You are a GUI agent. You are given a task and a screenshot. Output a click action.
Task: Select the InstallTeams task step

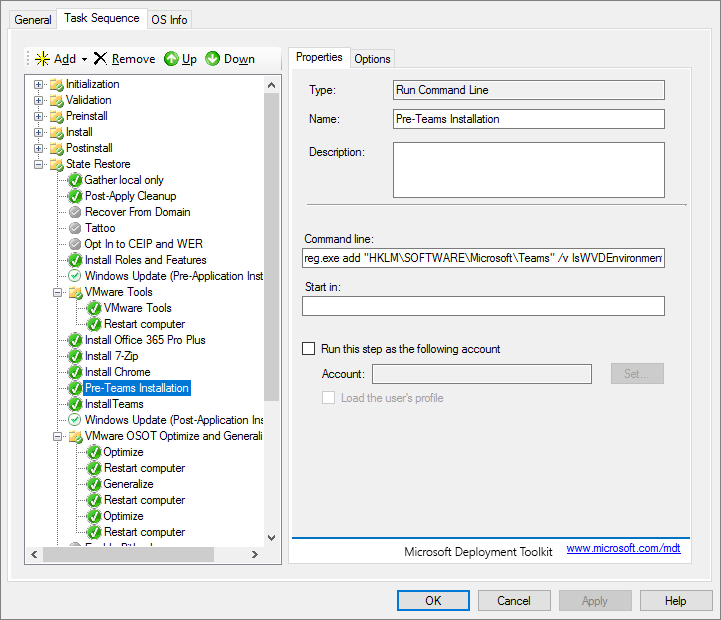coord(114,404)
